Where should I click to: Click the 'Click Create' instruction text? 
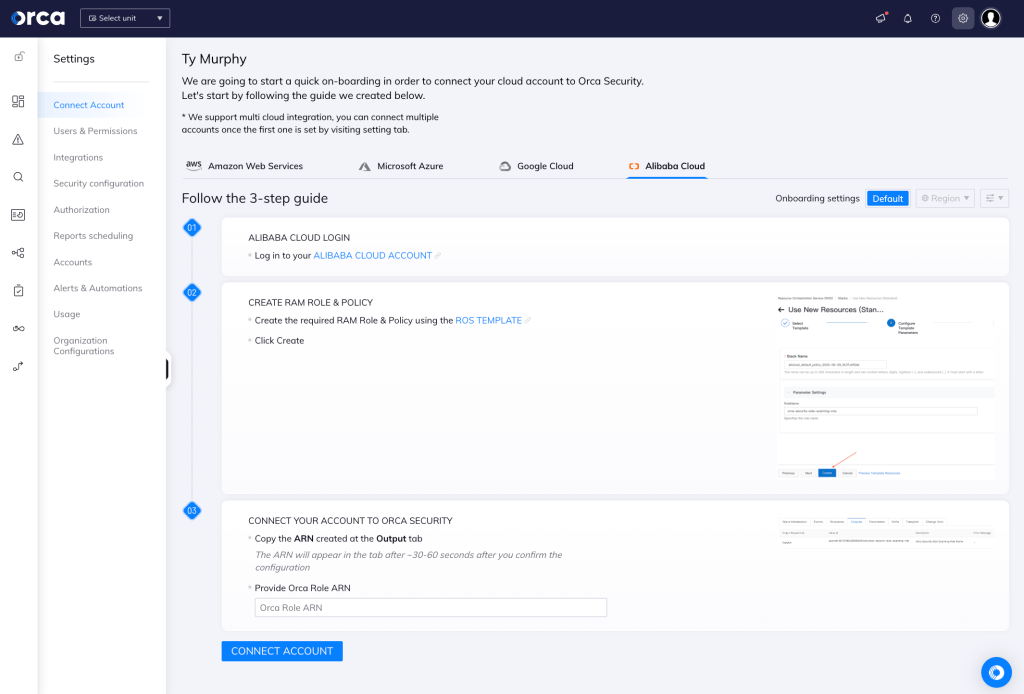[x=280, y=340]
